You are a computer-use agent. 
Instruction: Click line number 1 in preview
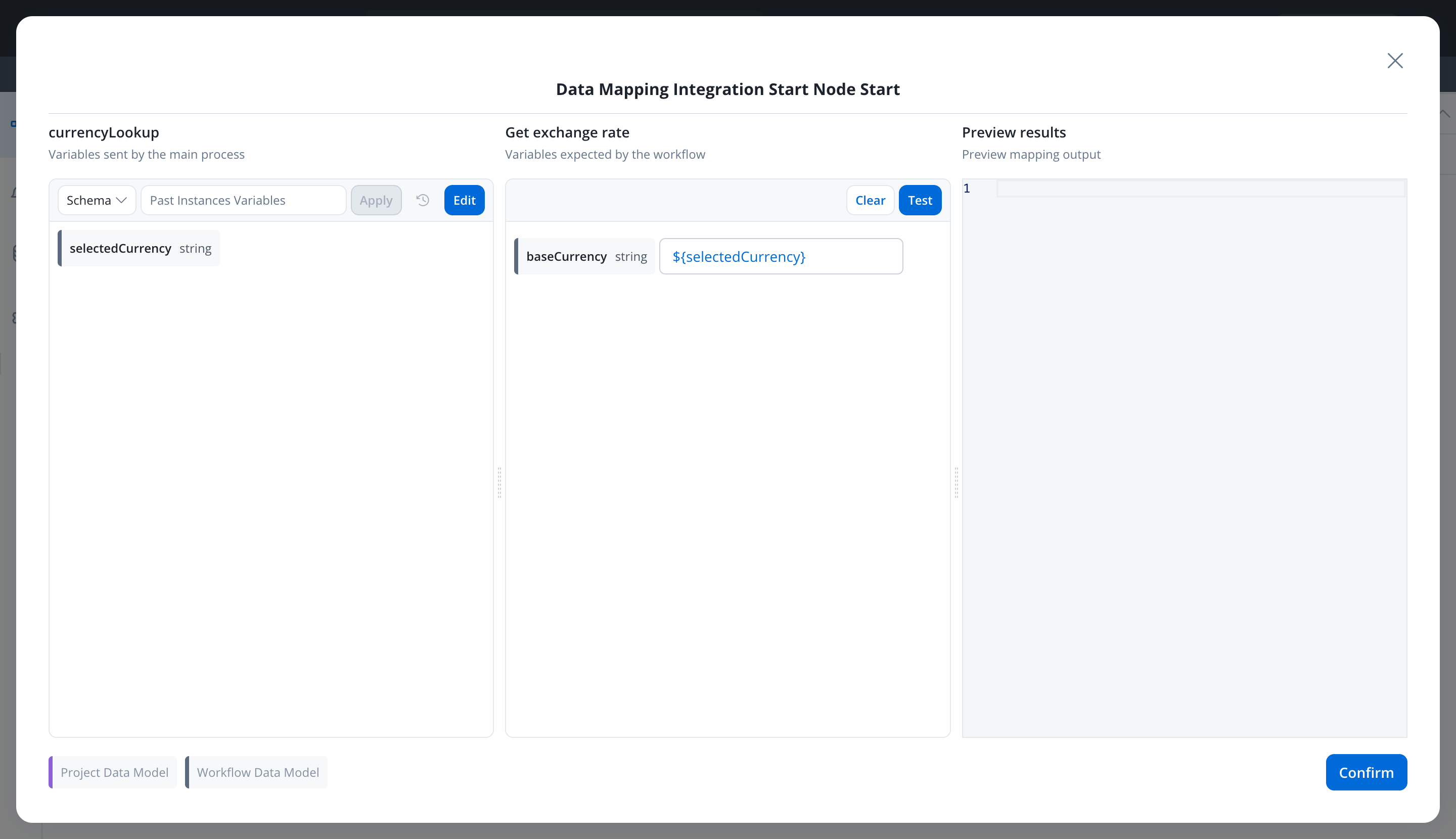tap(967, 189)
